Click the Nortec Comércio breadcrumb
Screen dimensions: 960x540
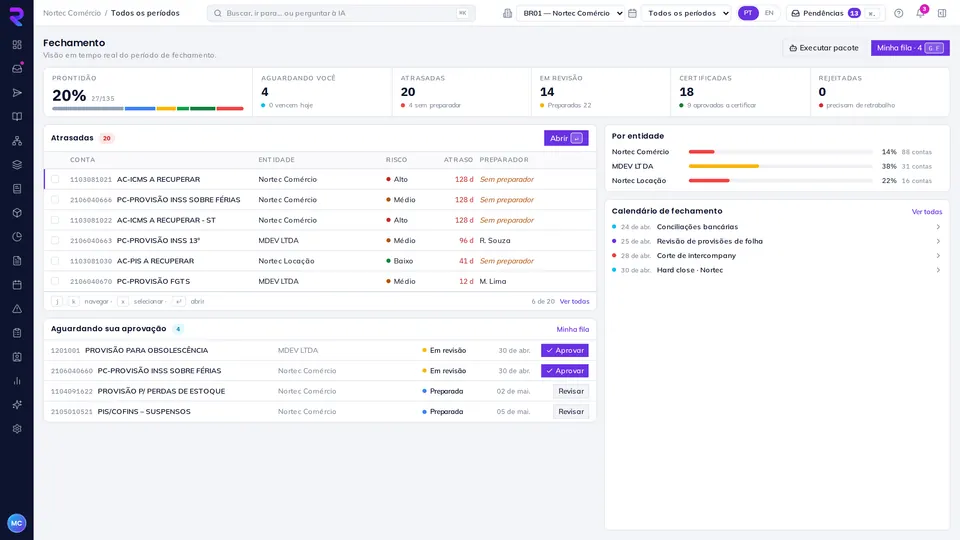click(72, 13)
